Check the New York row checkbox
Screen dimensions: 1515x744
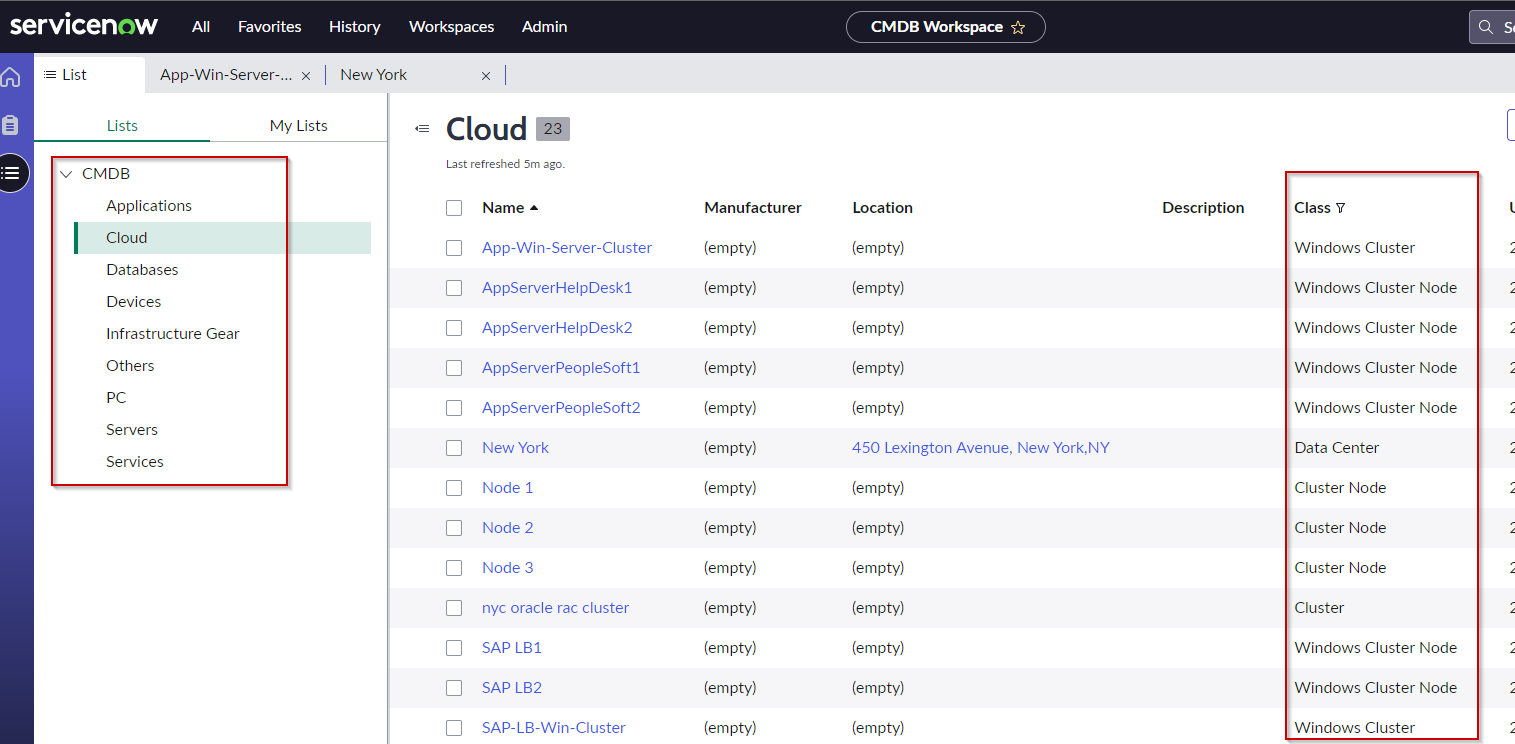pos(454,448)
